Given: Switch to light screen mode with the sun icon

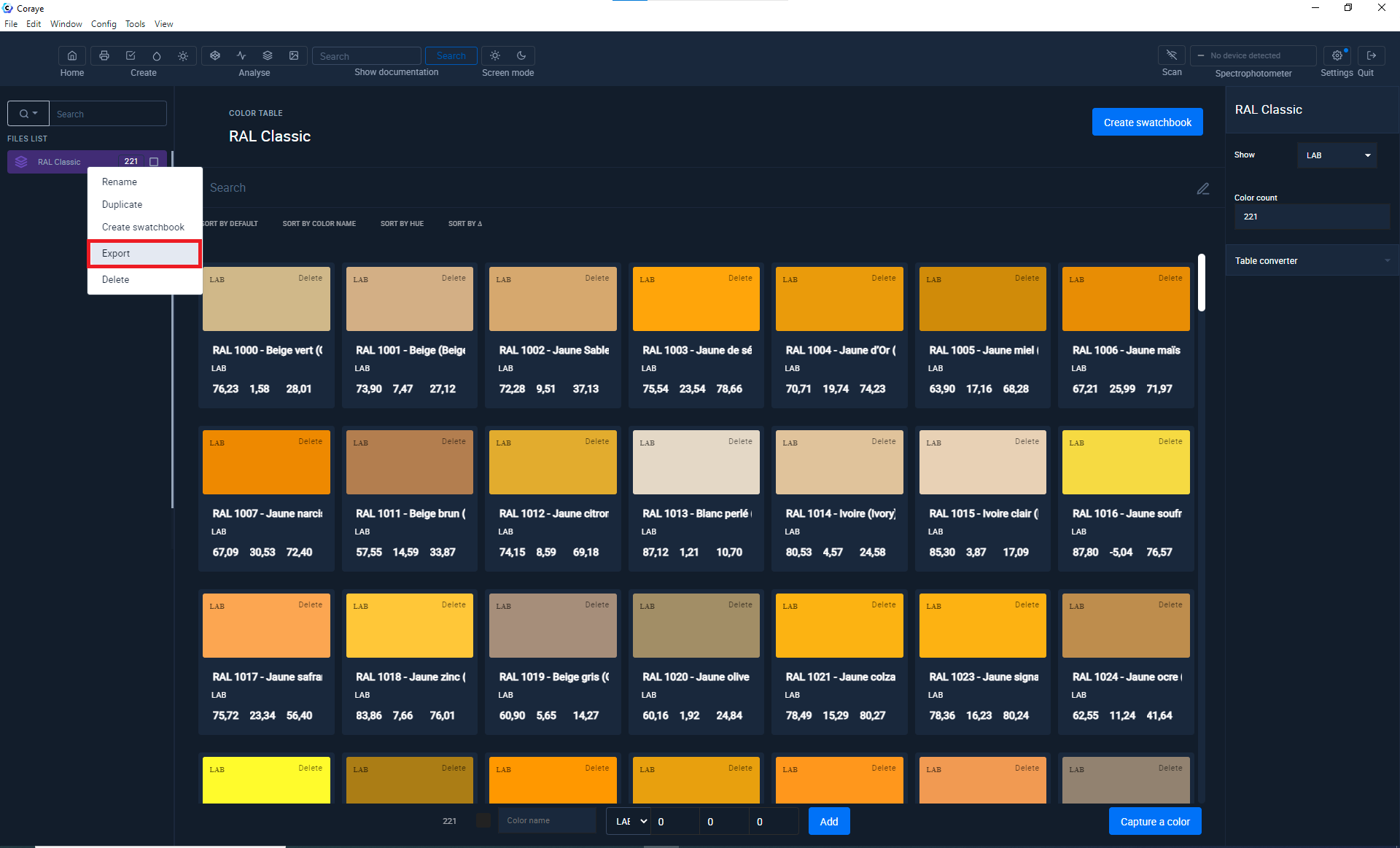Looking at the screenshot, I should [x=495, y=55].
